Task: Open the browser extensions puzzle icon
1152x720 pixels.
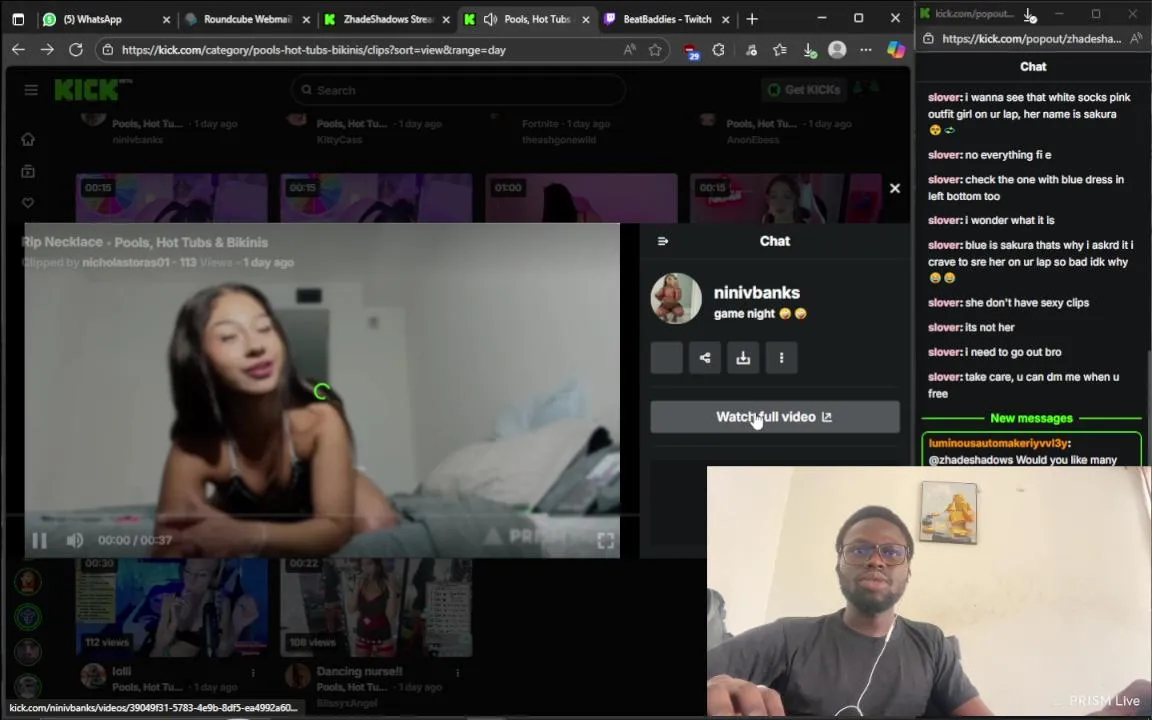Action: pyautogui.click(x=719, y=50)
